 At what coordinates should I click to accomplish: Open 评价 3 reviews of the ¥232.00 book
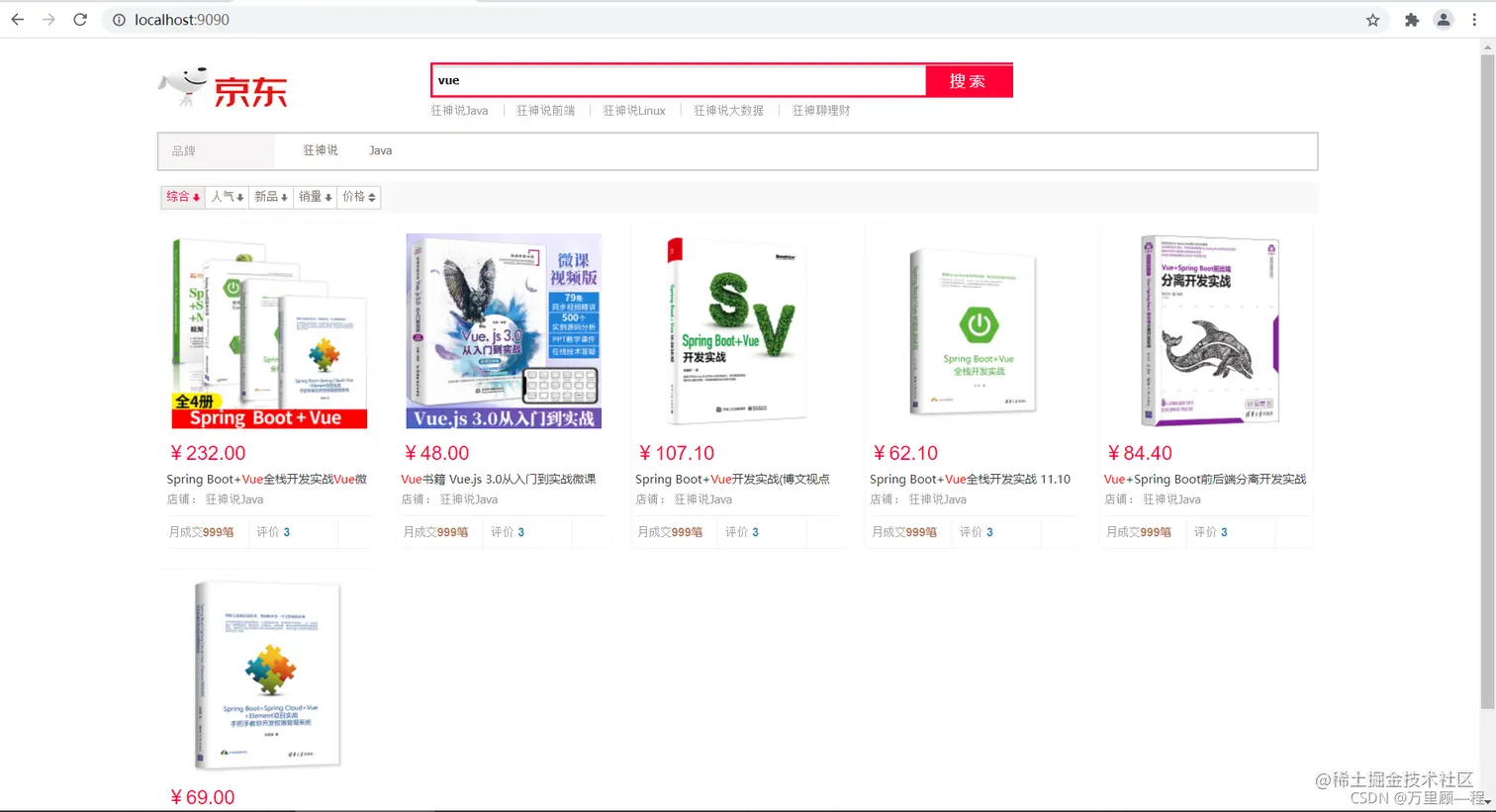[x=273, y=532]
